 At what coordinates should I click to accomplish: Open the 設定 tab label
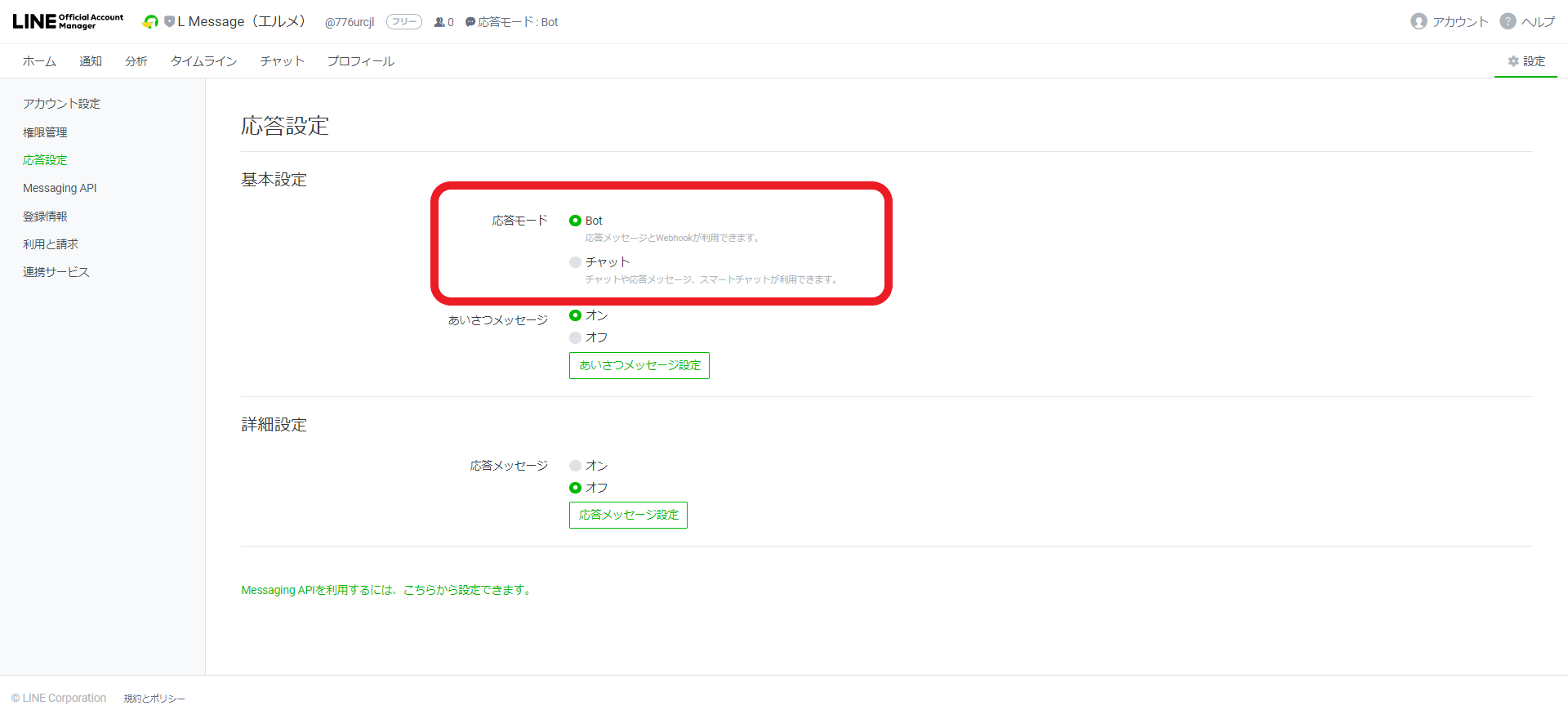point(1534,61)
